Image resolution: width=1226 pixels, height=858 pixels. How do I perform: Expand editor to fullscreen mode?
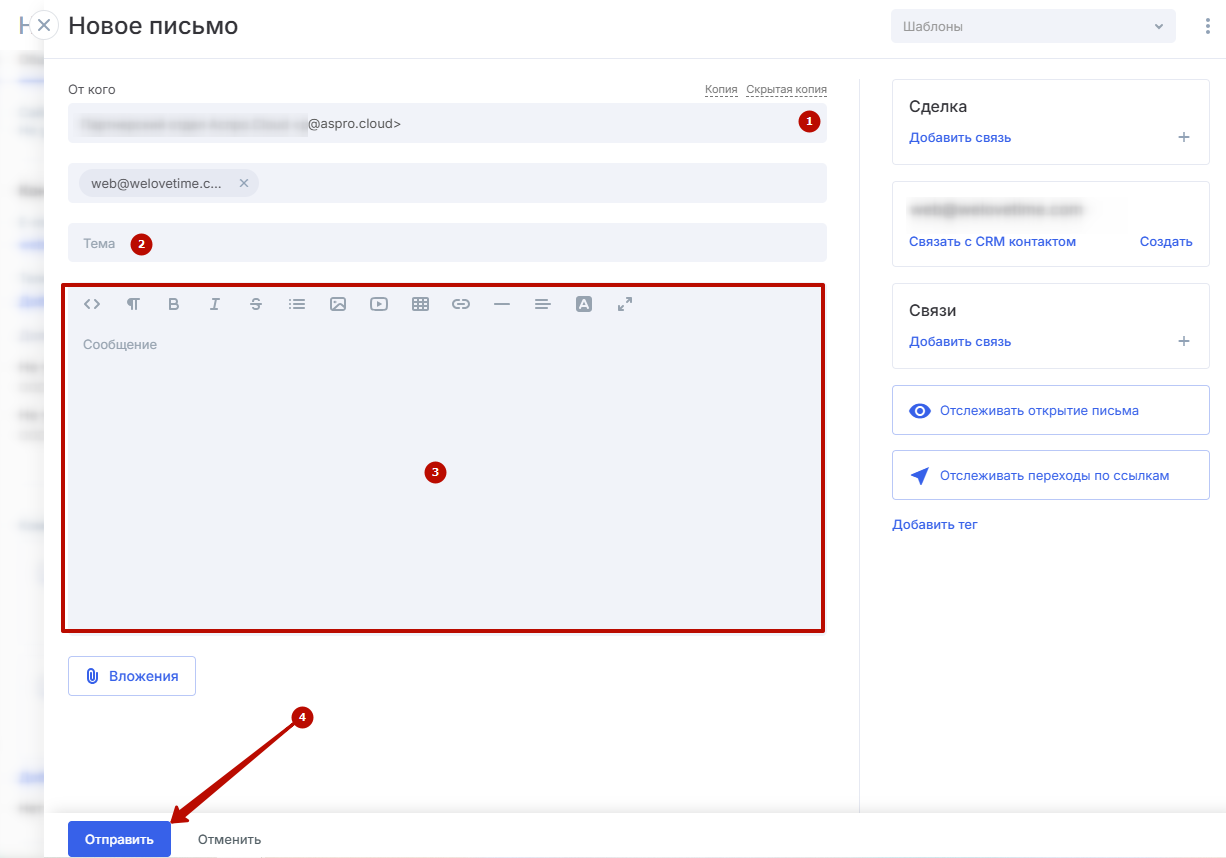point(625,304)
